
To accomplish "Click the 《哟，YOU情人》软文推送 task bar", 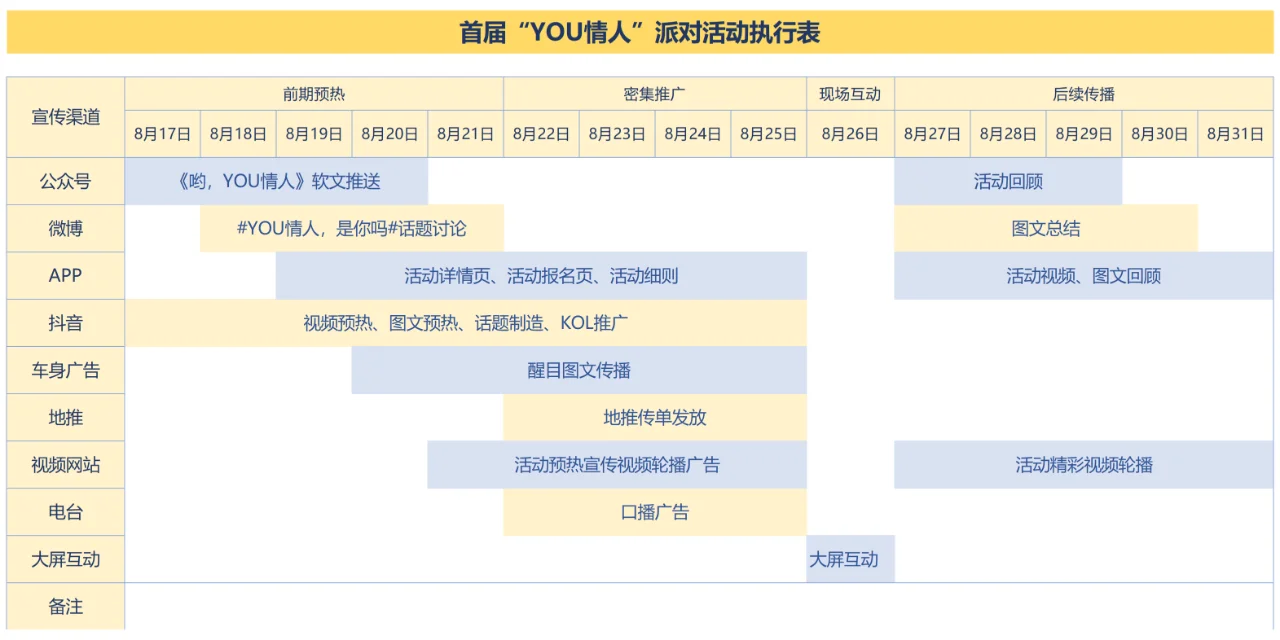I will pos(276,181).
